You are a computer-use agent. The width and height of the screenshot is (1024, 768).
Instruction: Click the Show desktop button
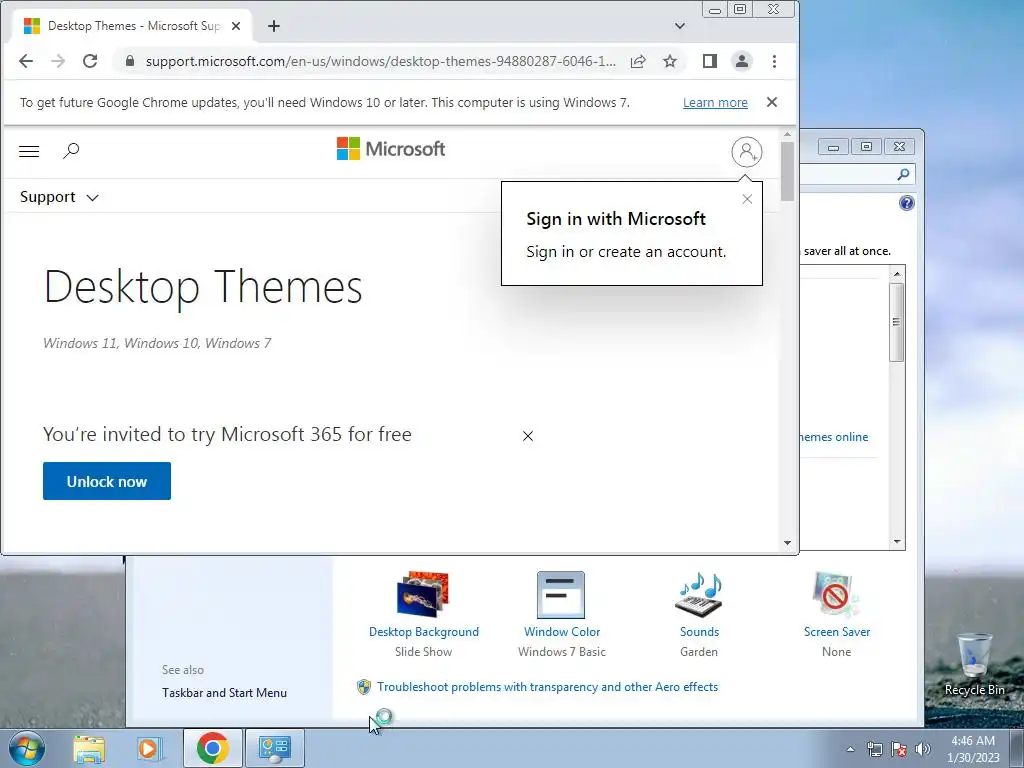tap(1017, 748)
